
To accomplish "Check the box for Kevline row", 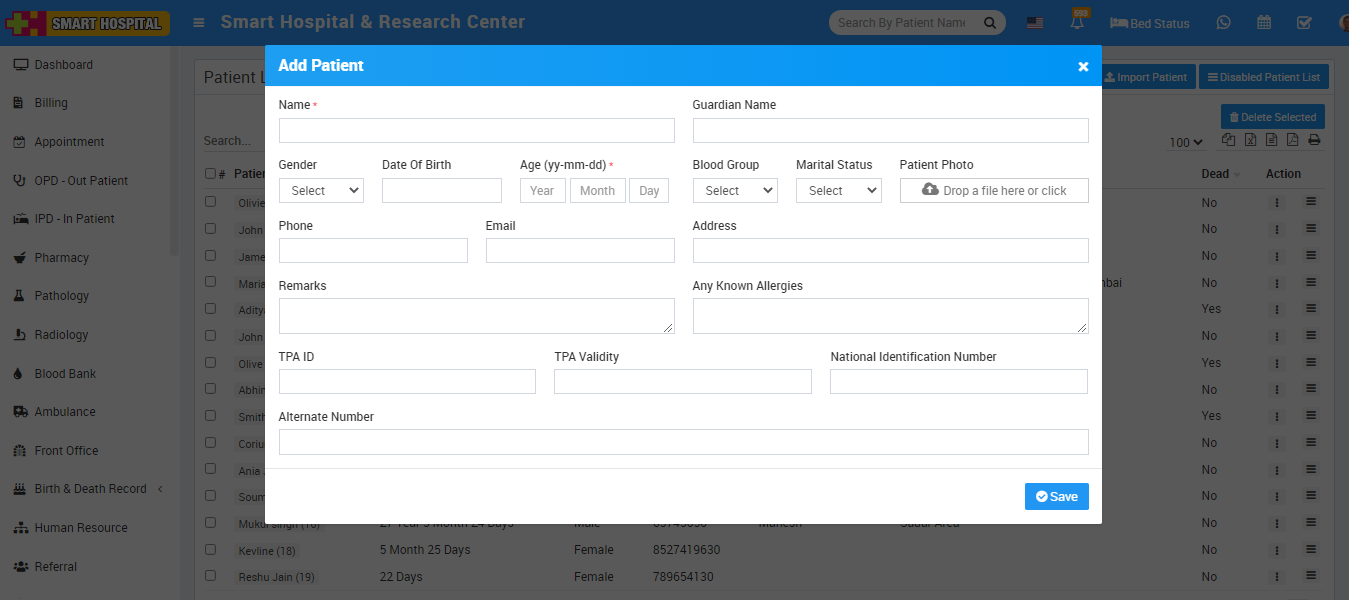I will click(210, 549).
